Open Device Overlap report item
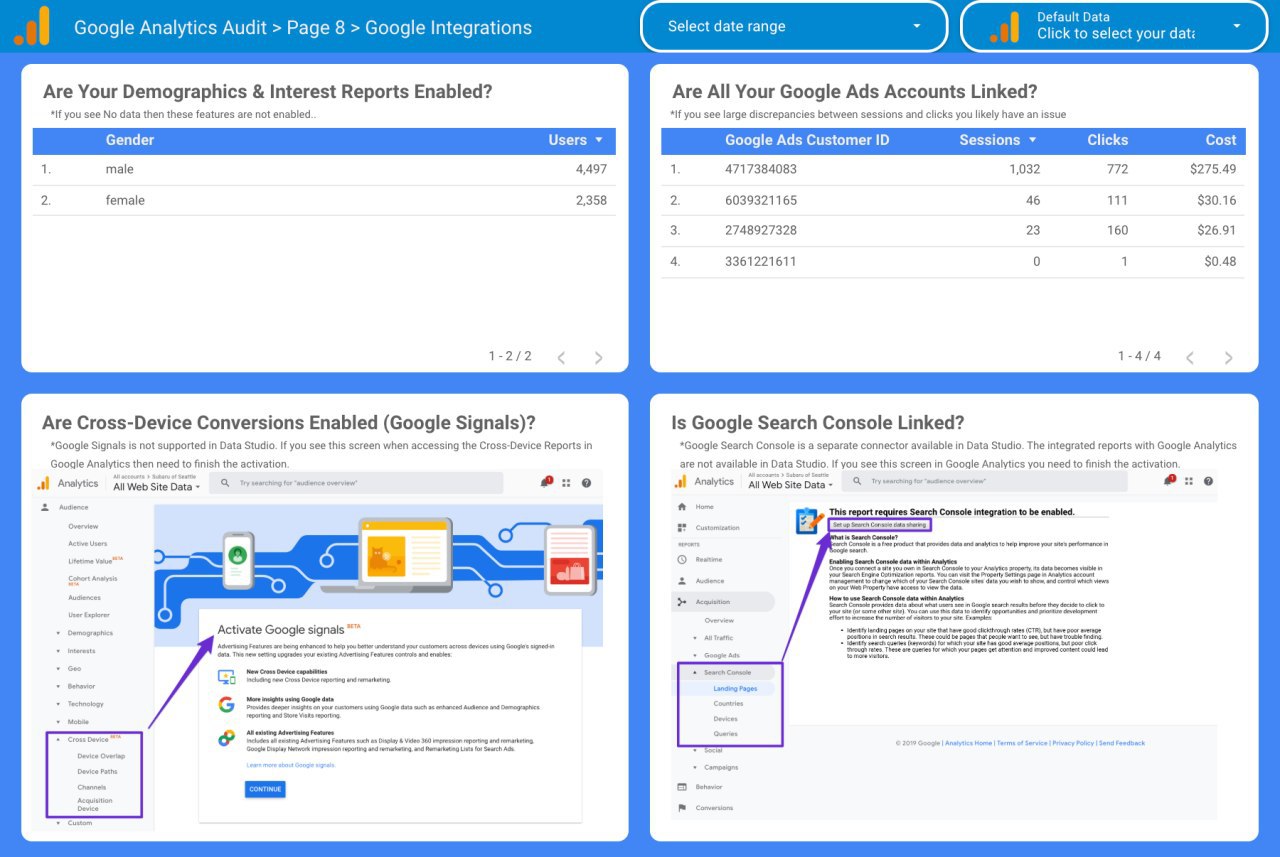1280x857 pixels. (x=101, y=756)
